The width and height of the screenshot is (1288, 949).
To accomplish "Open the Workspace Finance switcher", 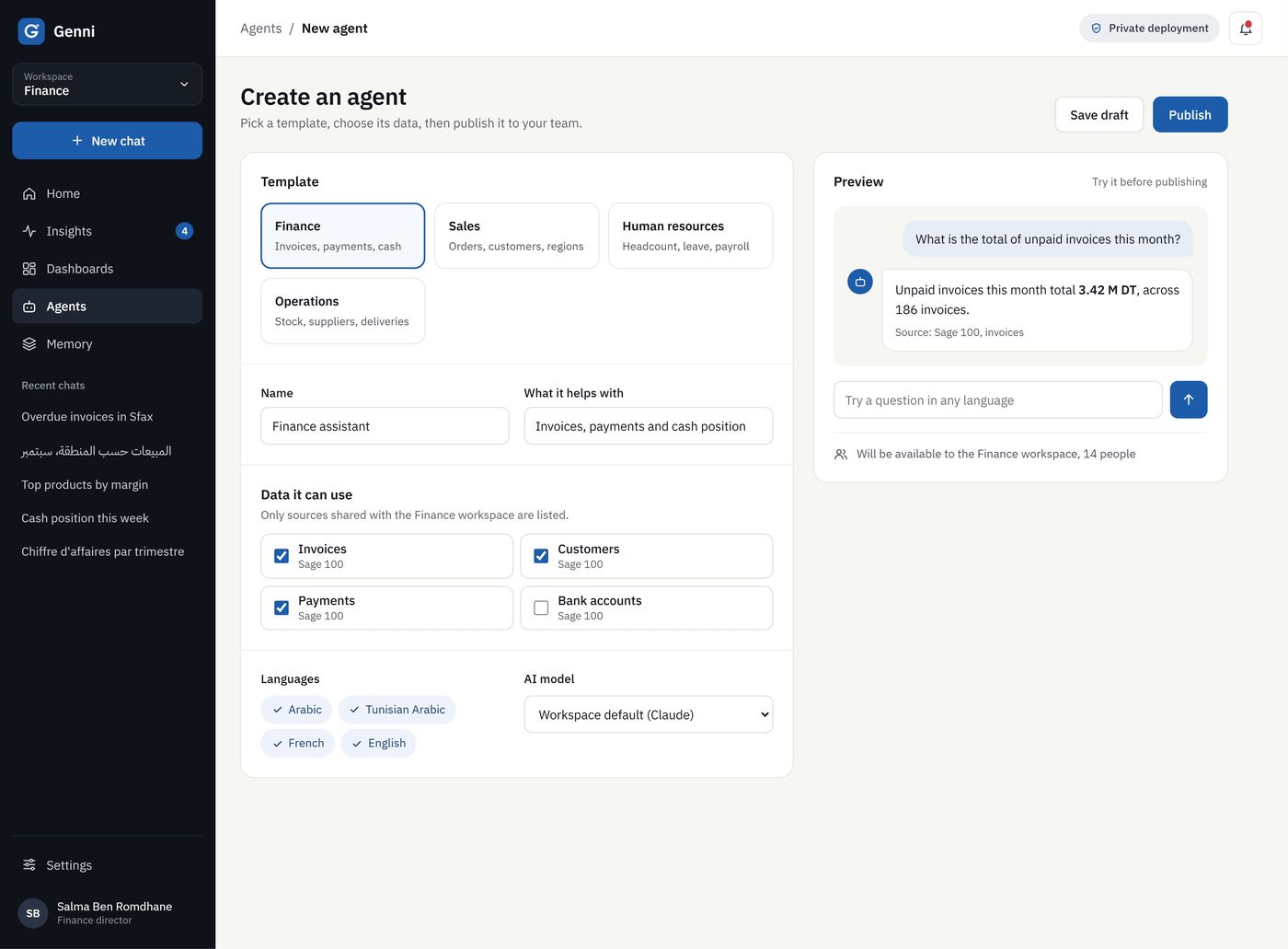I will point(107,84).
